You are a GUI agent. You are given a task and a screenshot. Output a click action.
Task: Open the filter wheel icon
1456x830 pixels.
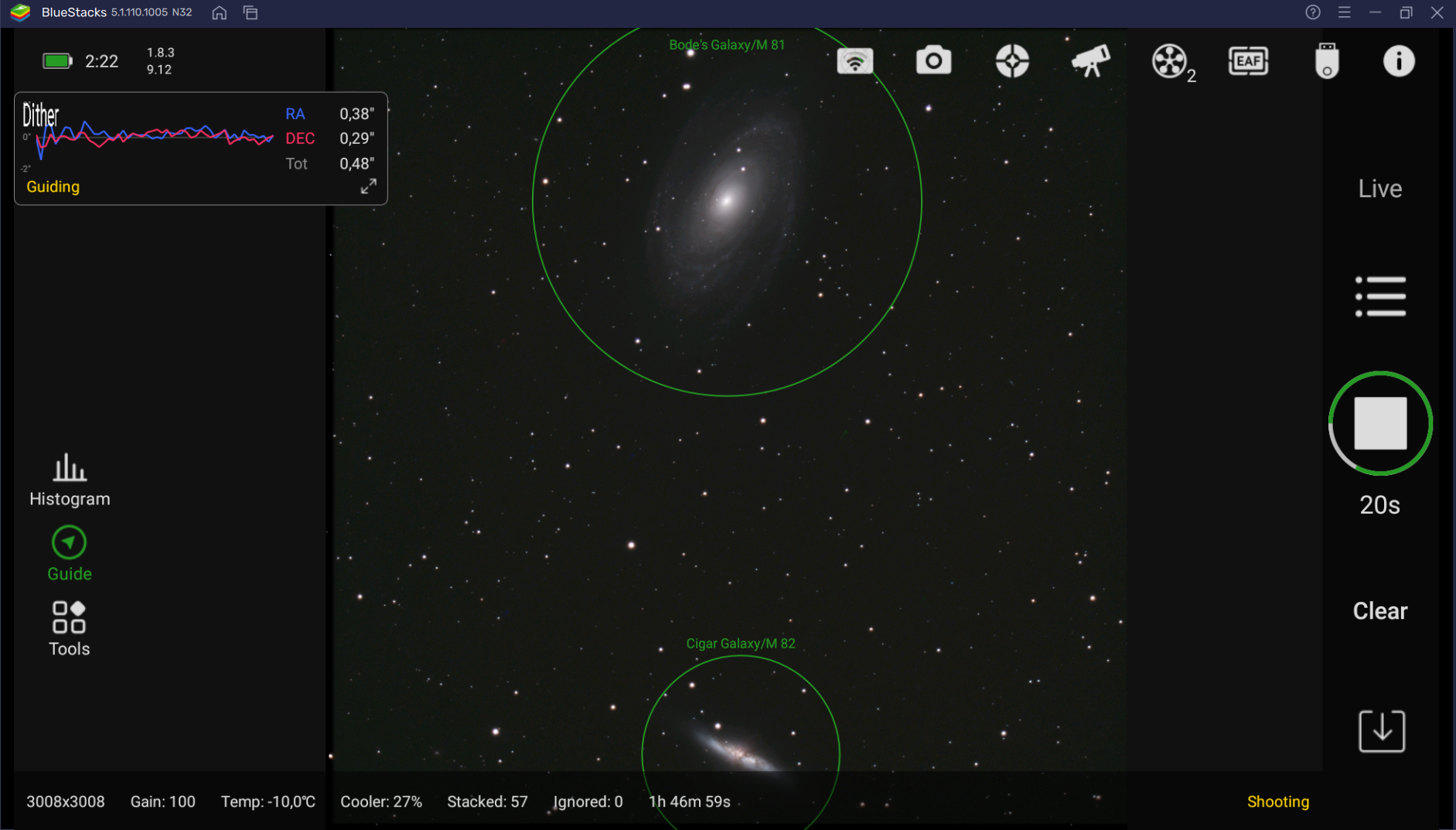pos(1173,63)
